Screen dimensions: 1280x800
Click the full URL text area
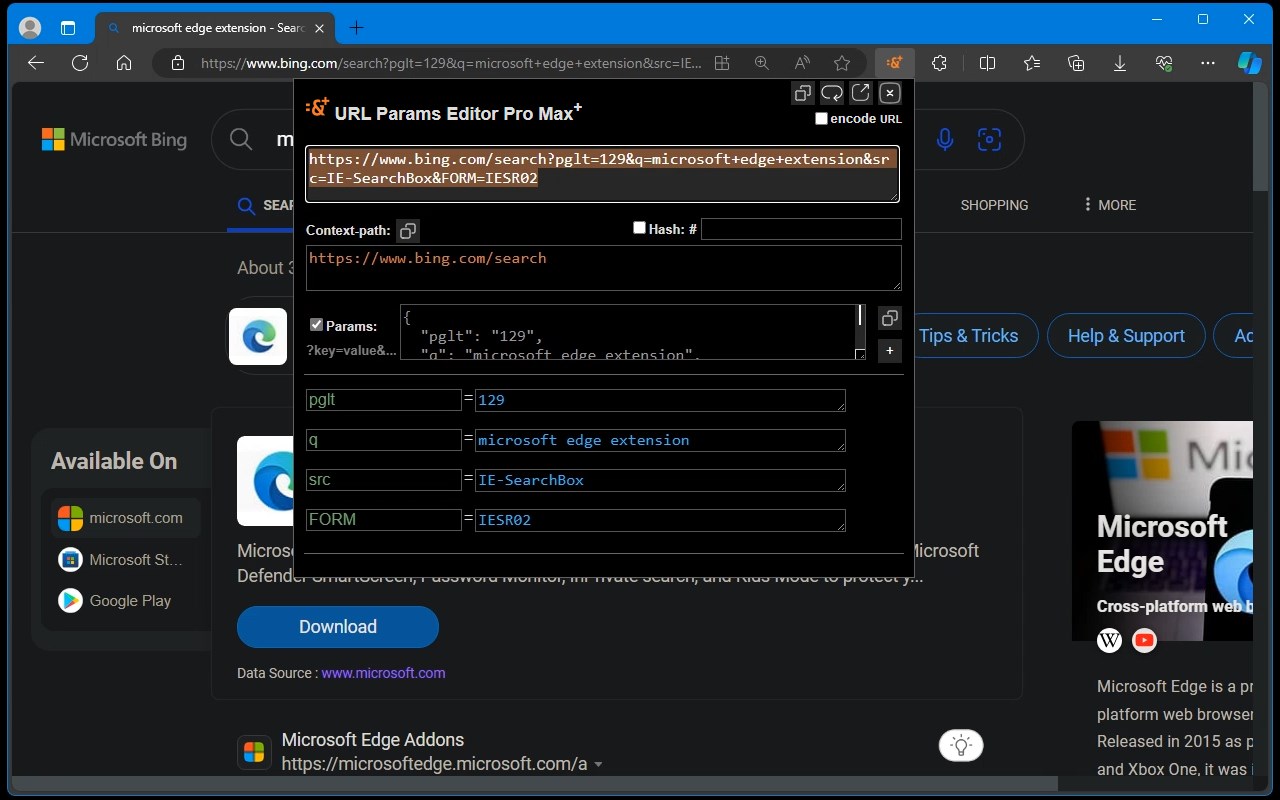pos(602,174)
